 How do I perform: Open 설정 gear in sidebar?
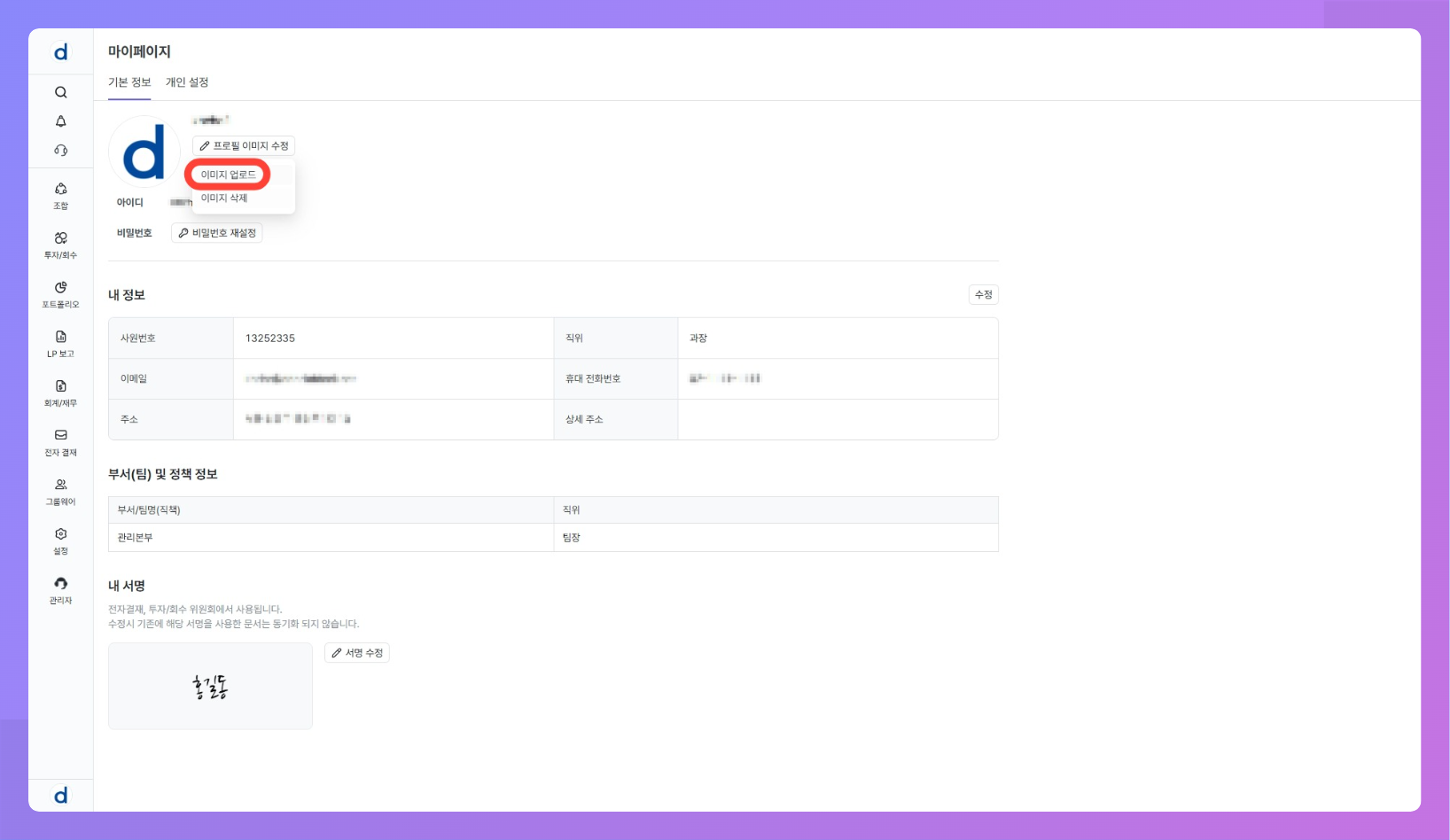click(60, 541)
